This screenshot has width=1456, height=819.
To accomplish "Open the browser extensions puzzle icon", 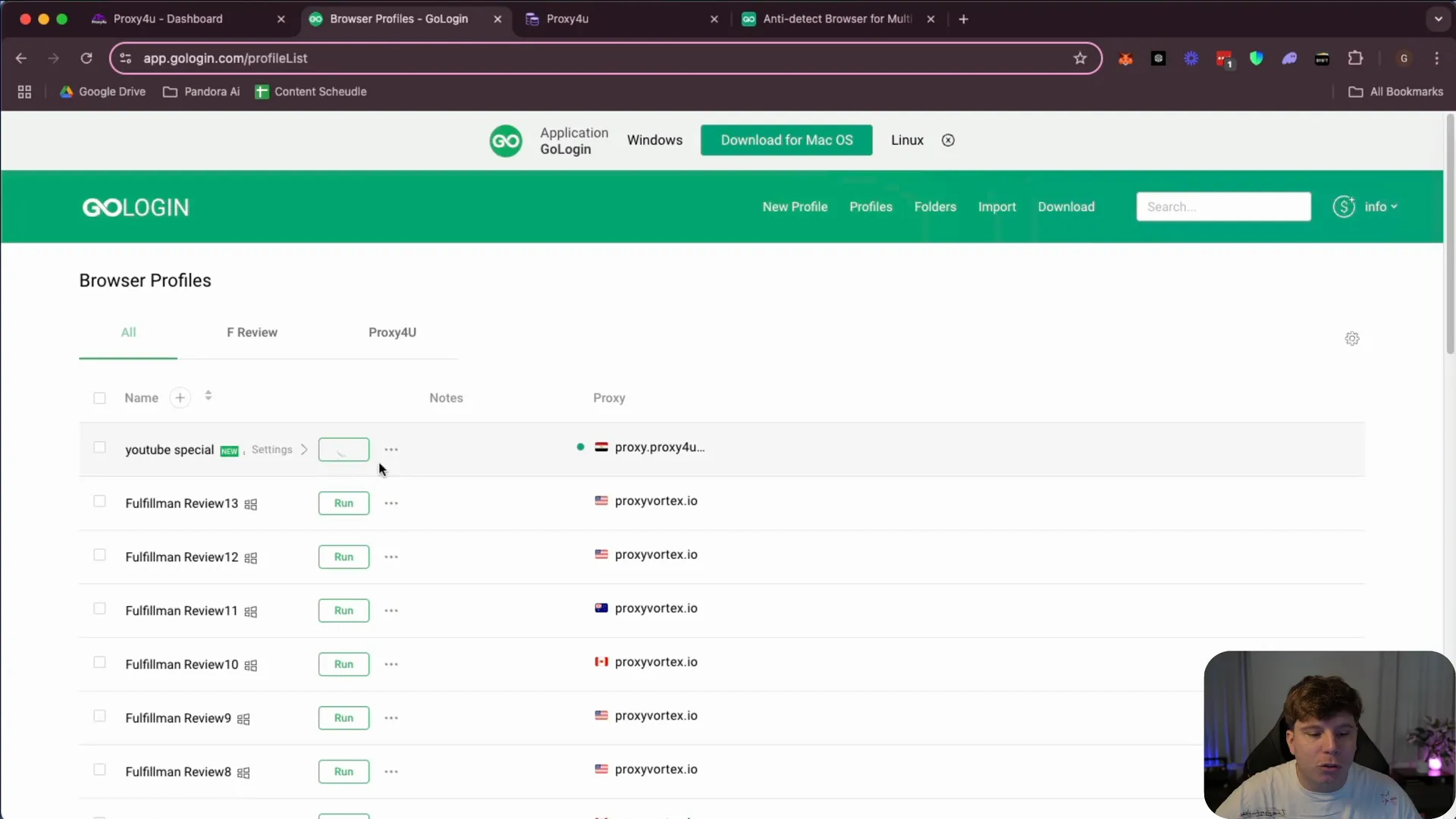I will click(x=1355, y=58).
